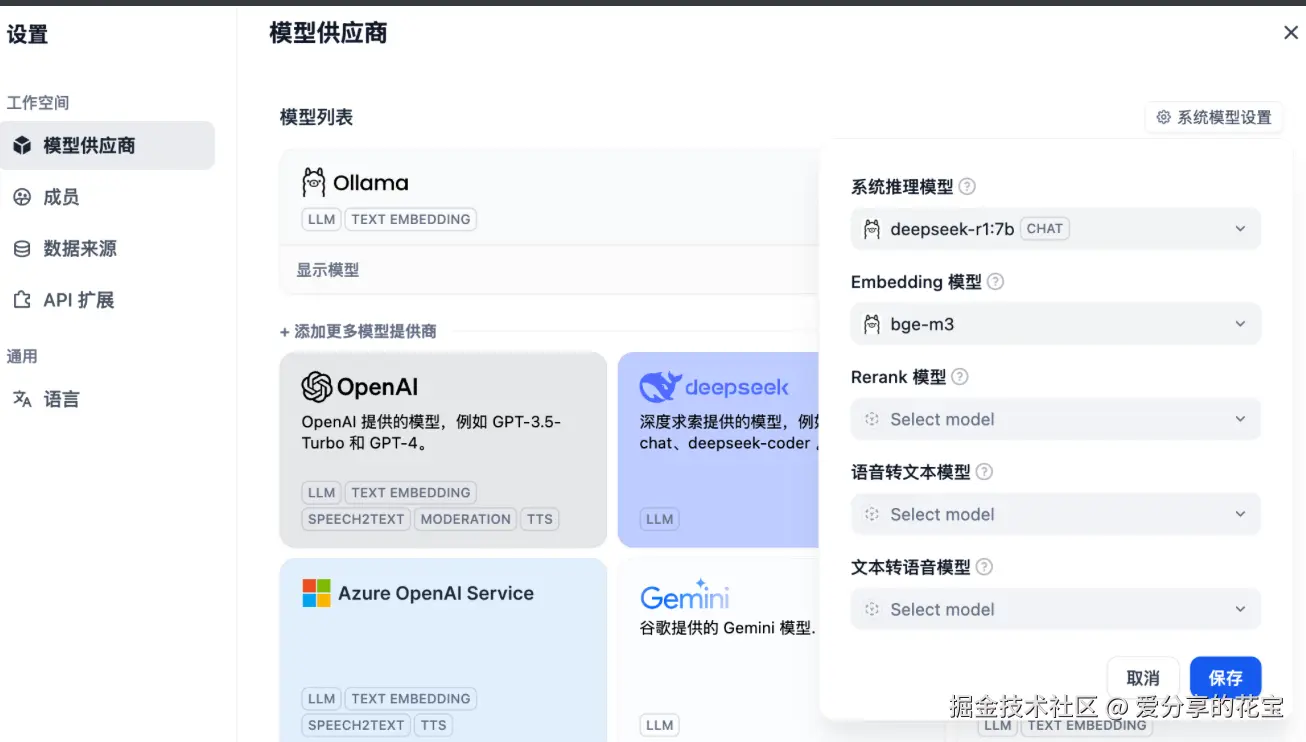The height and width of the screenshot is (742, 1306).
Task: Click the deepseek whale logo
Action: tap(660, 387)
